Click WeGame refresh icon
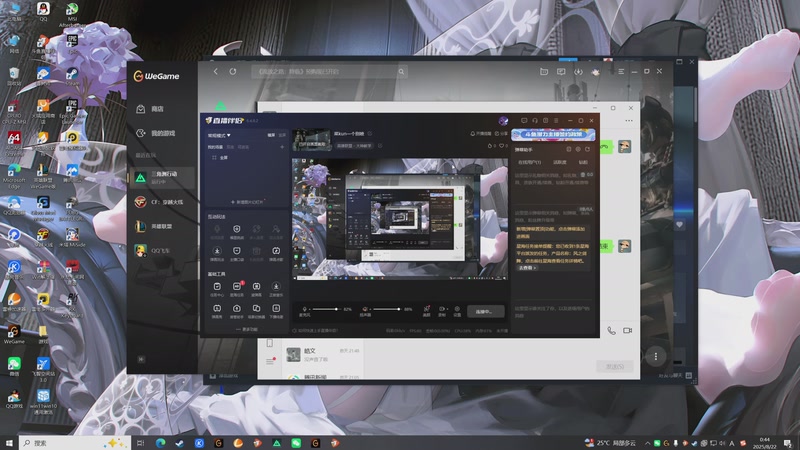The height and width of the screenshot is (450, 800). point(233,71)
